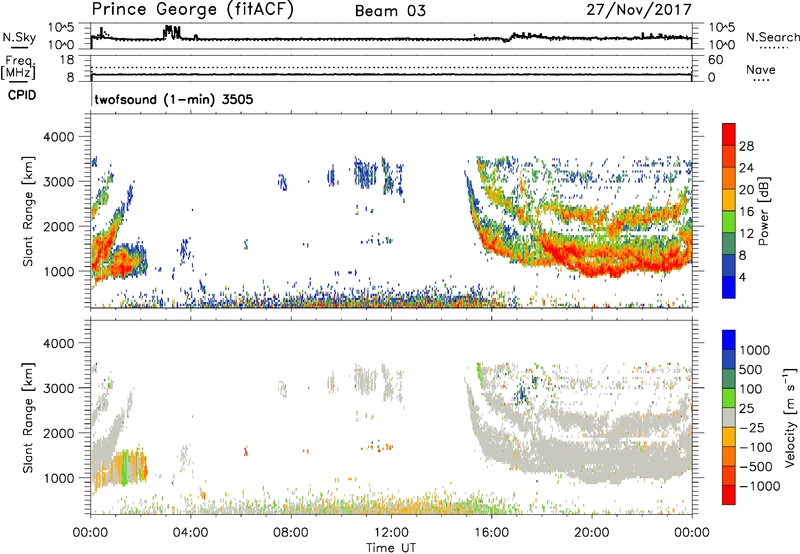Screen dimensions: 800x554
Task: Click the '08:00' time tick label
Action: coord(291,533)
